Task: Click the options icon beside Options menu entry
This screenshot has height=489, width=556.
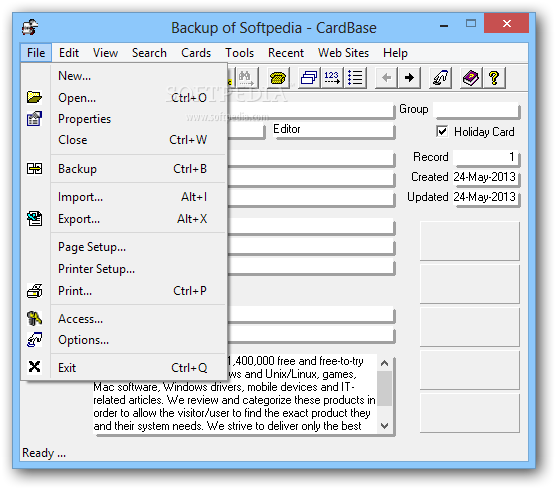Action: 34,340
